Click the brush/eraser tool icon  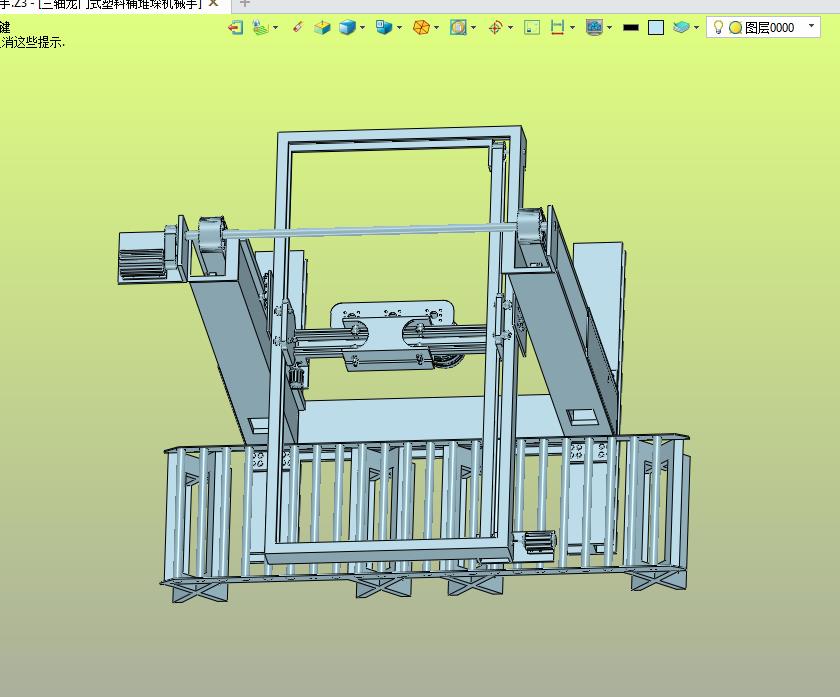point(298,27)
